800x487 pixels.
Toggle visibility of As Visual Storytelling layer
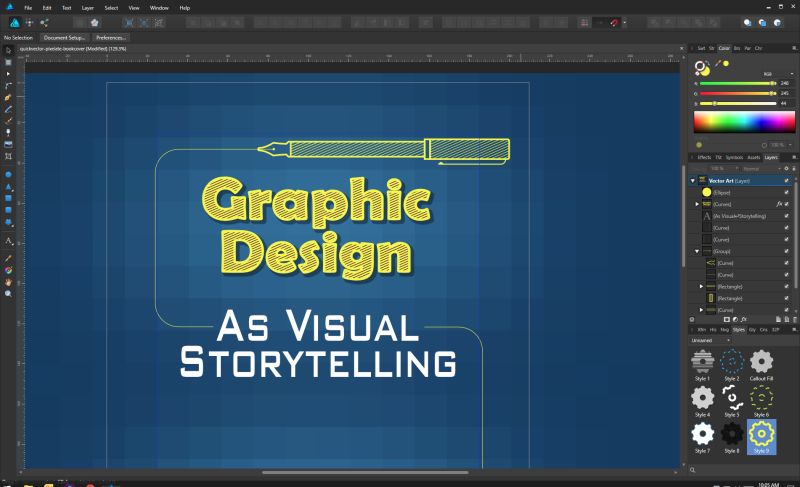(786, 216)
